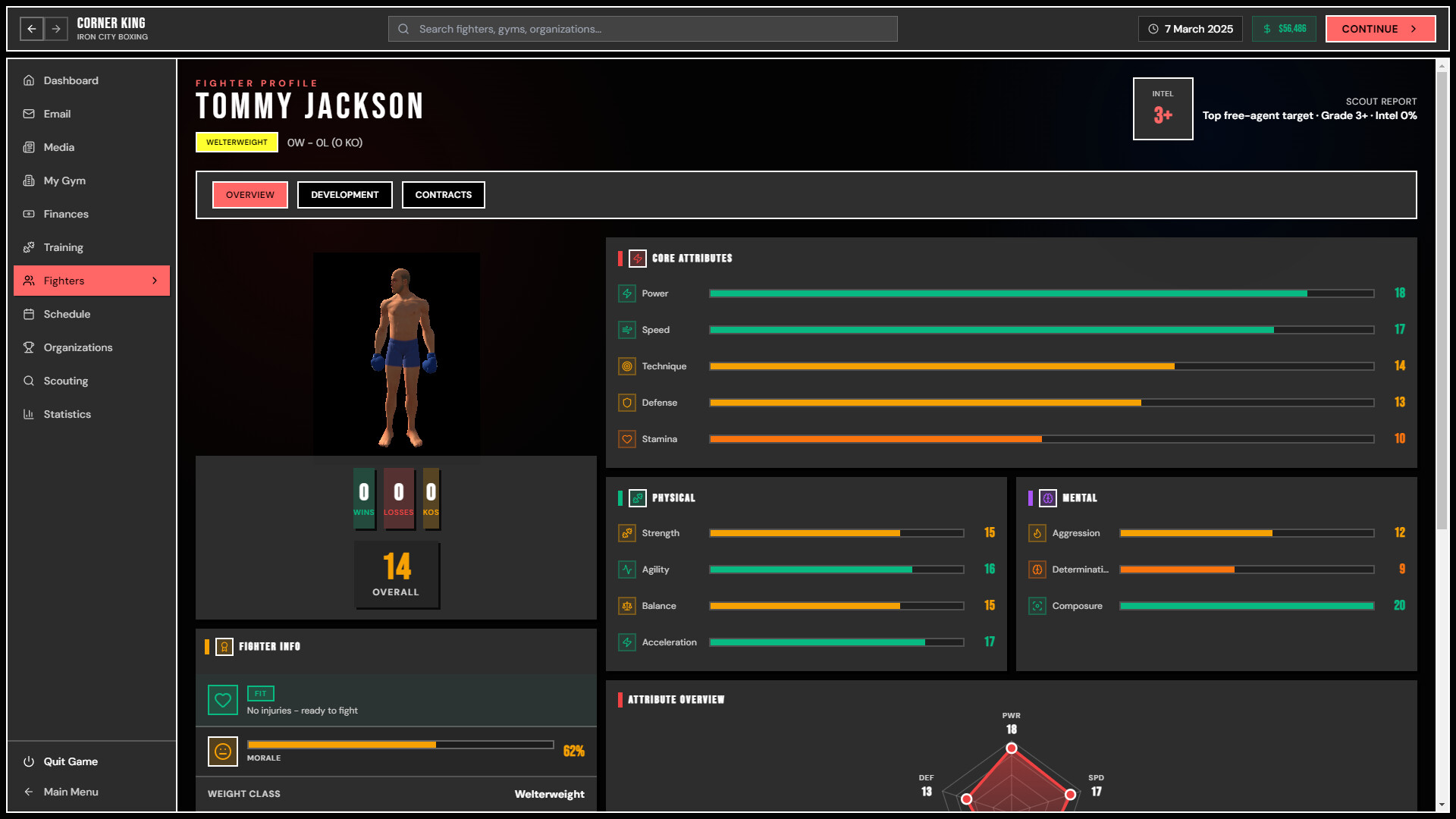Screen dimensions: 1456x819
Task: Return to the Main Menu
Action: click(71, 792)
